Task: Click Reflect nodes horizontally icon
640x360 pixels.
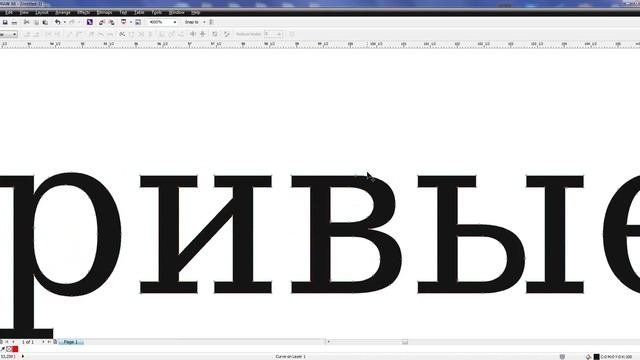Action: pyautogui.click(x=193, y=34)
